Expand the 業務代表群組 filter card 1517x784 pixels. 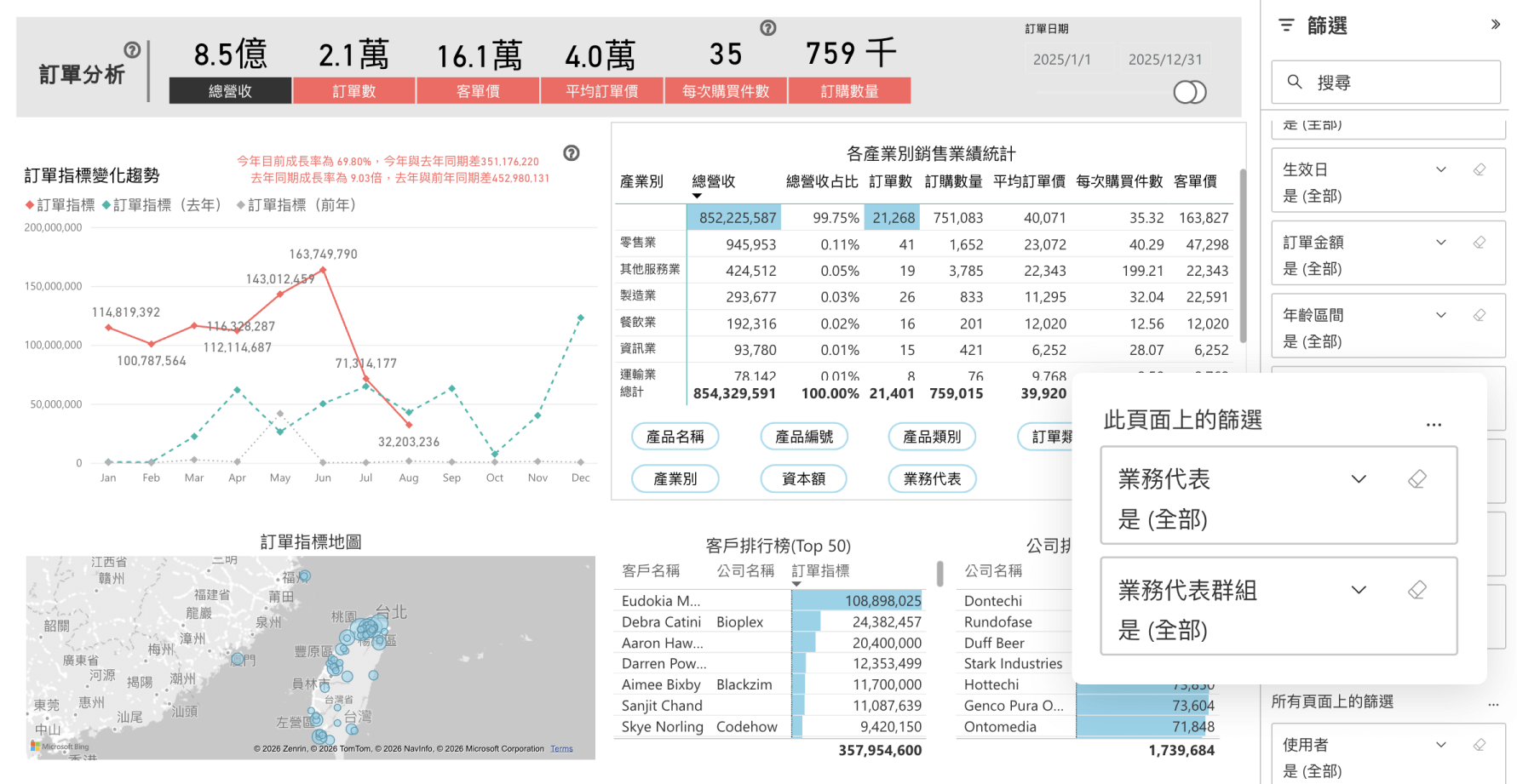[x=1359, y=590]
